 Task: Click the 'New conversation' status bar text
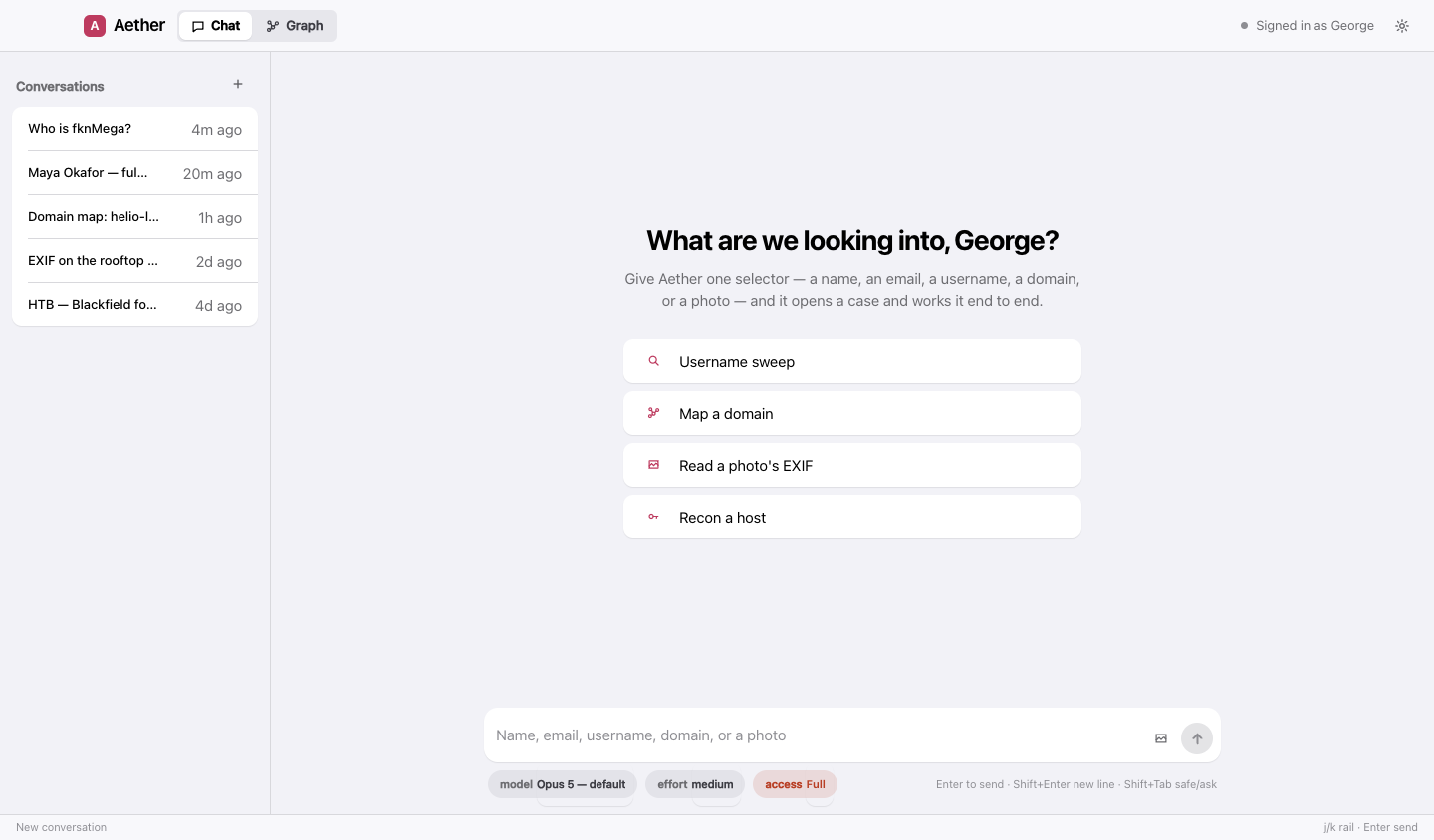pyautogui.click(x=61, y=827)
